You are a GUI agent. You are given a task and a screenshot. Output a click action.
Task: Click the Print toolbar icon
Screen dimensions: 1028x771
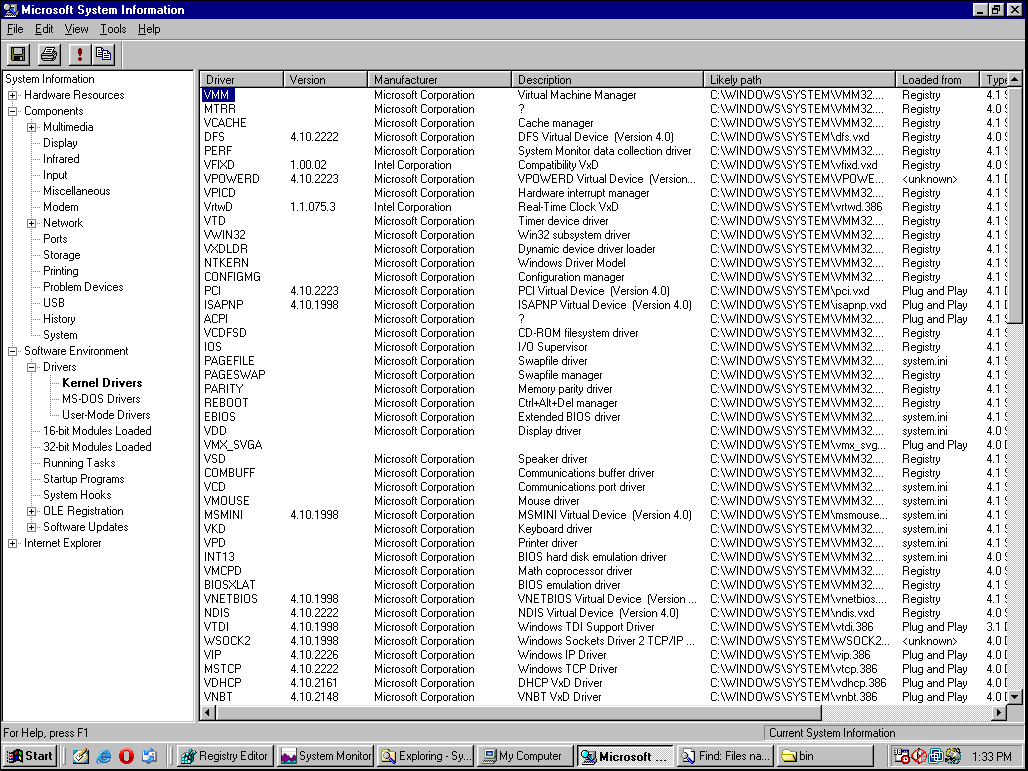(49, 54)
